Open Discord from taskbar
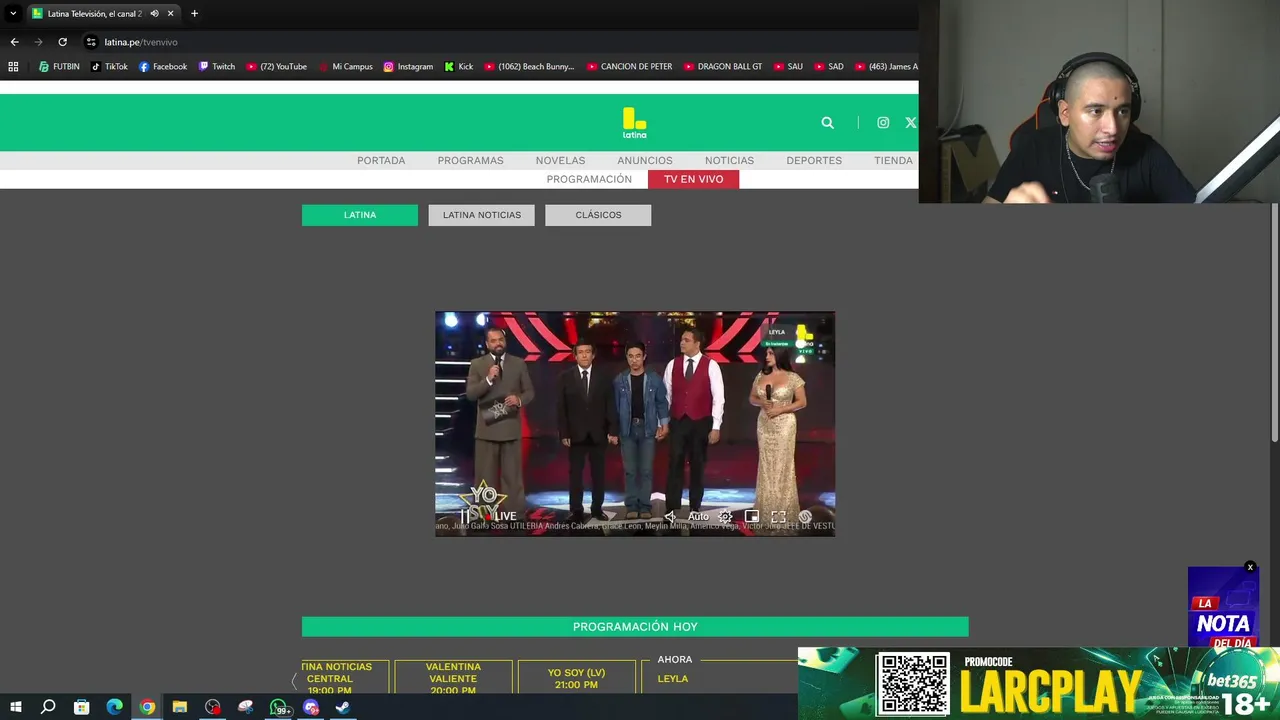The image size is (1280, 720). [311, 707]
